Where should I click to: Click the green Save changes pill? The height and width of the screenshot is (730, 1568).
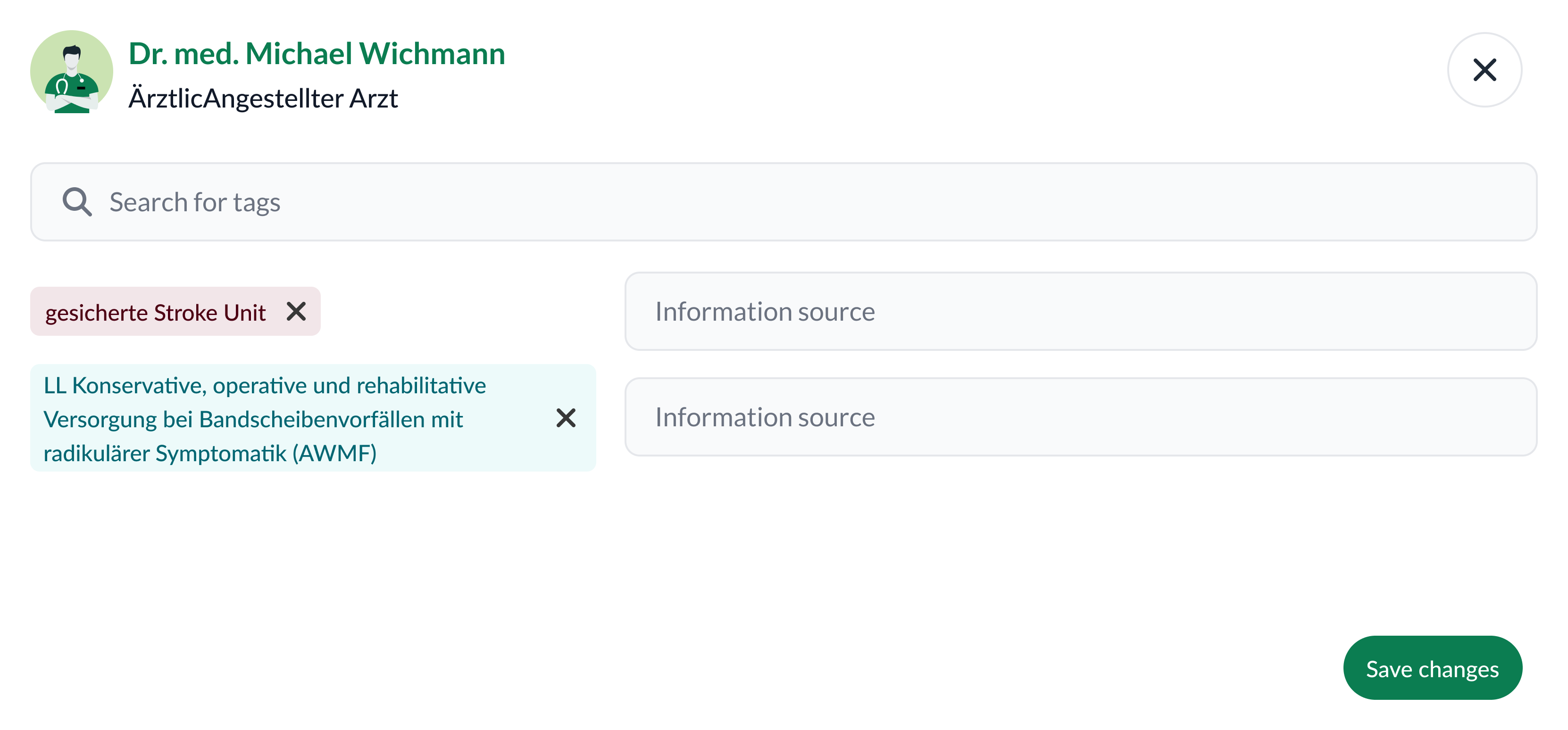coord(1432,669)
